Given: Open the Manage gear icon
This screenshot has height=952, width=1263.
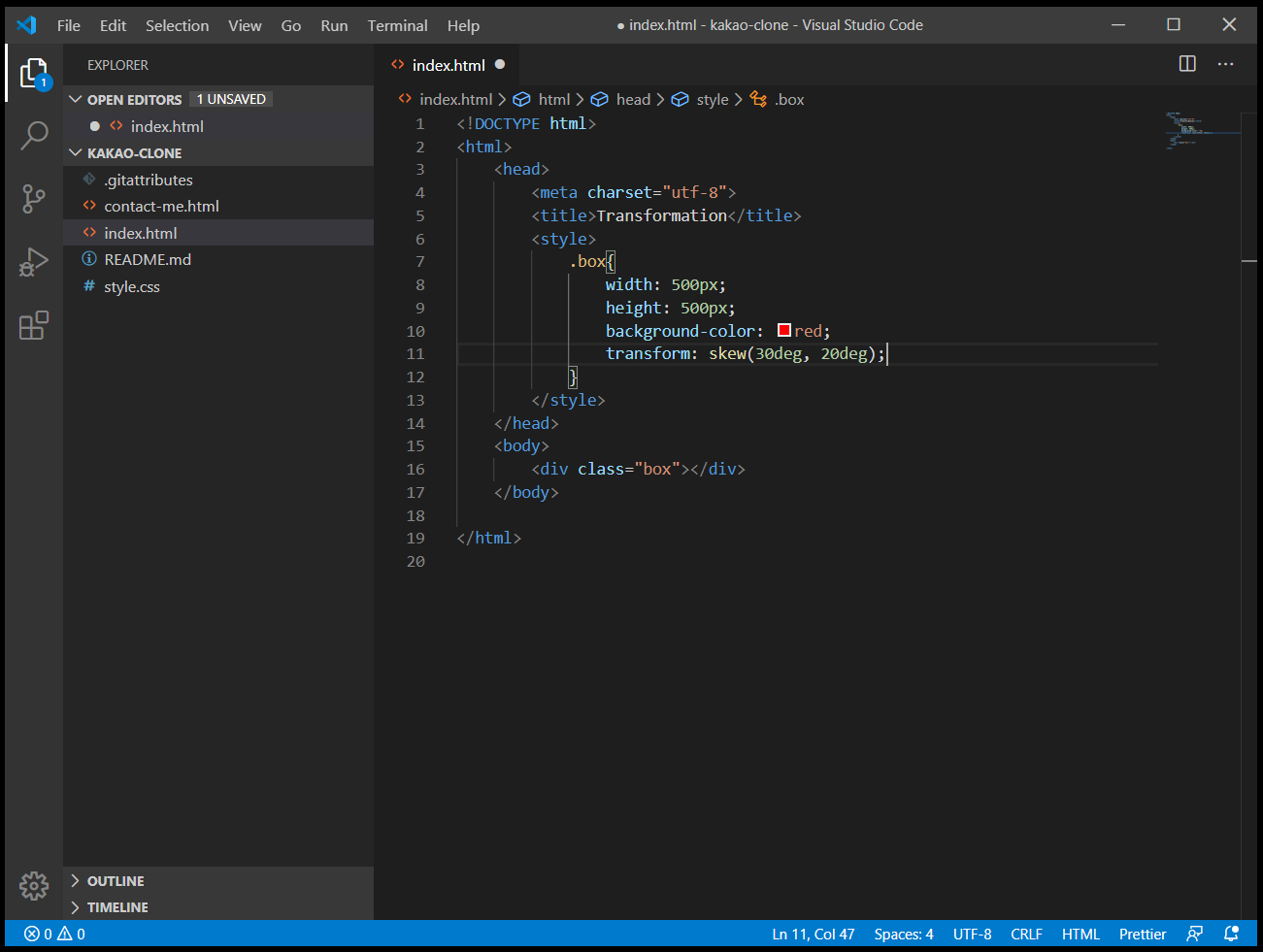Looking at the screenshot, I should (x=34, y=885).
